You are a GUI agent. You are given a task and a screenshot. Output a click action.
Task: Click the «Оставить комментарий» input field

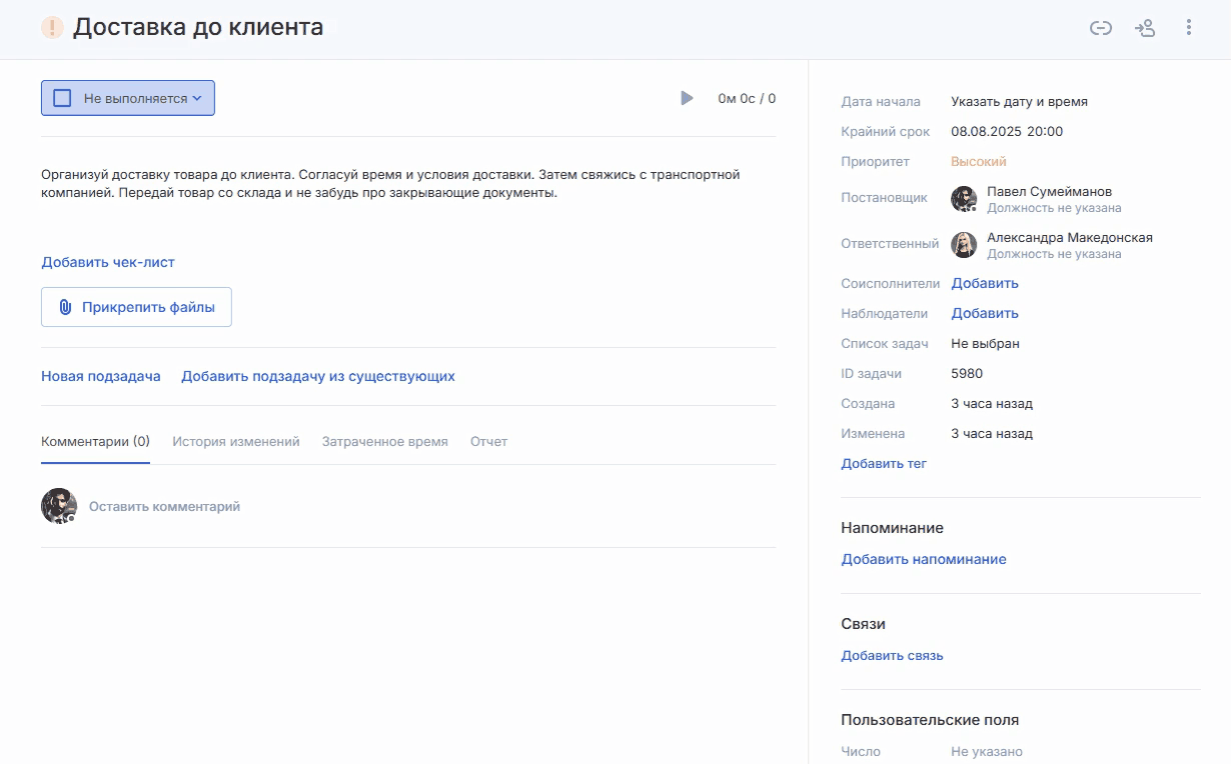pyautogui.click(x=165, y=506)
